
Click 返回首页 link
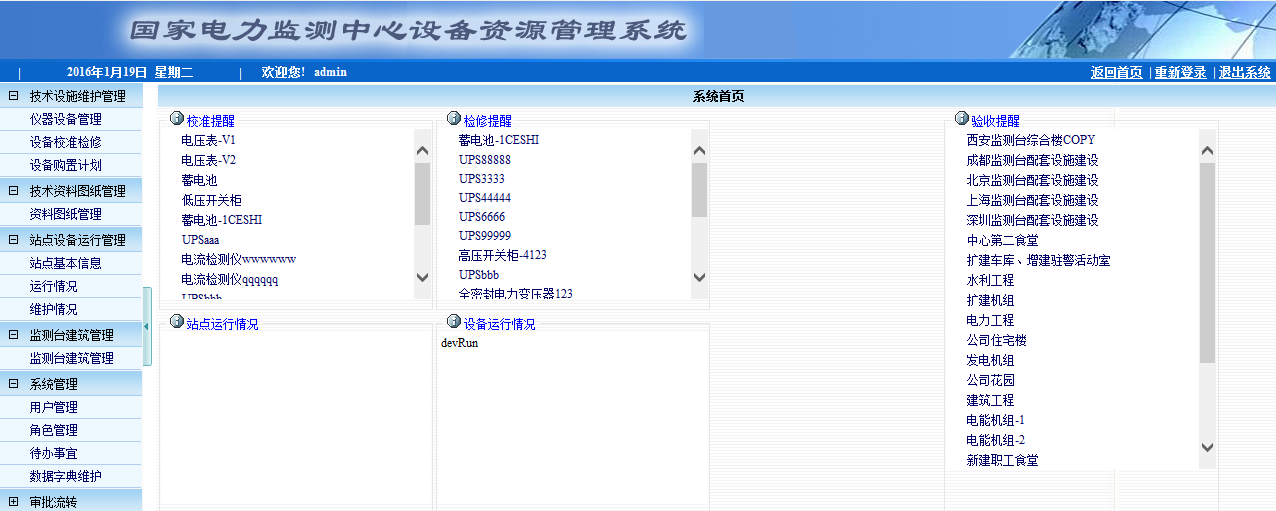pos(1116,72)
